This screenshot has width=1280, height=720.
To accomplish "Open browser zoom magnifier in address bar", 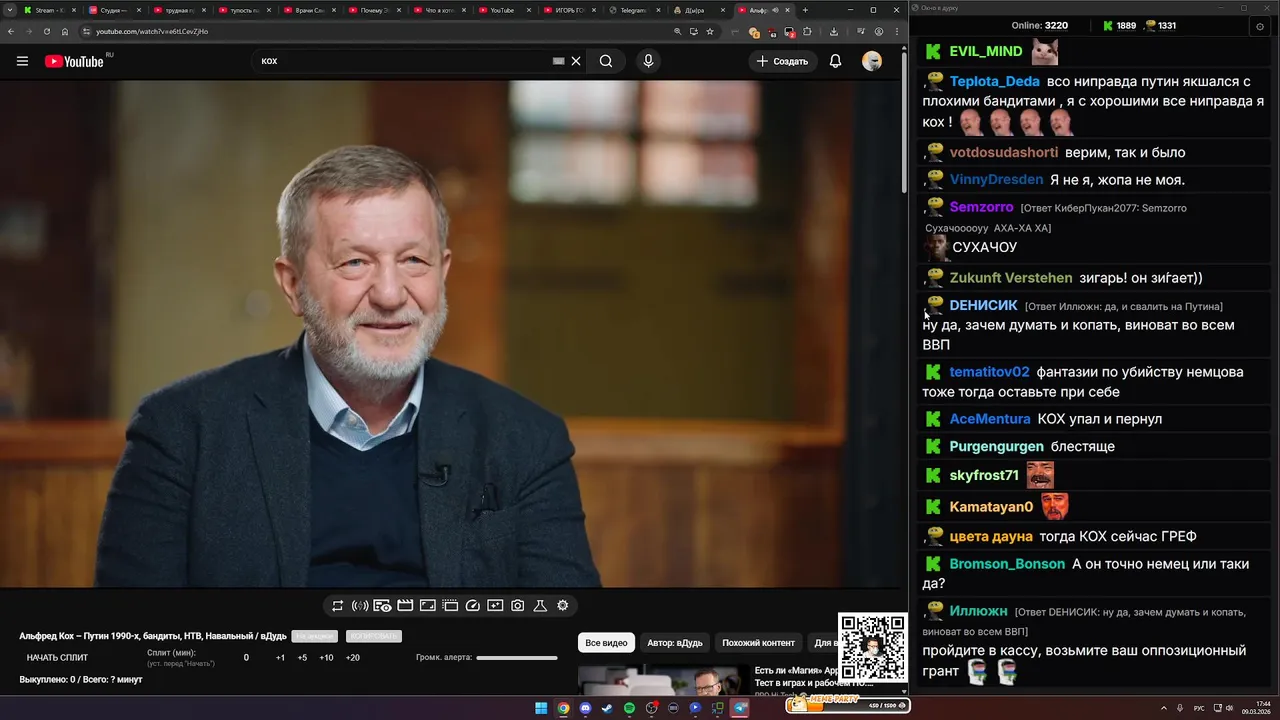I will [678, 31].
